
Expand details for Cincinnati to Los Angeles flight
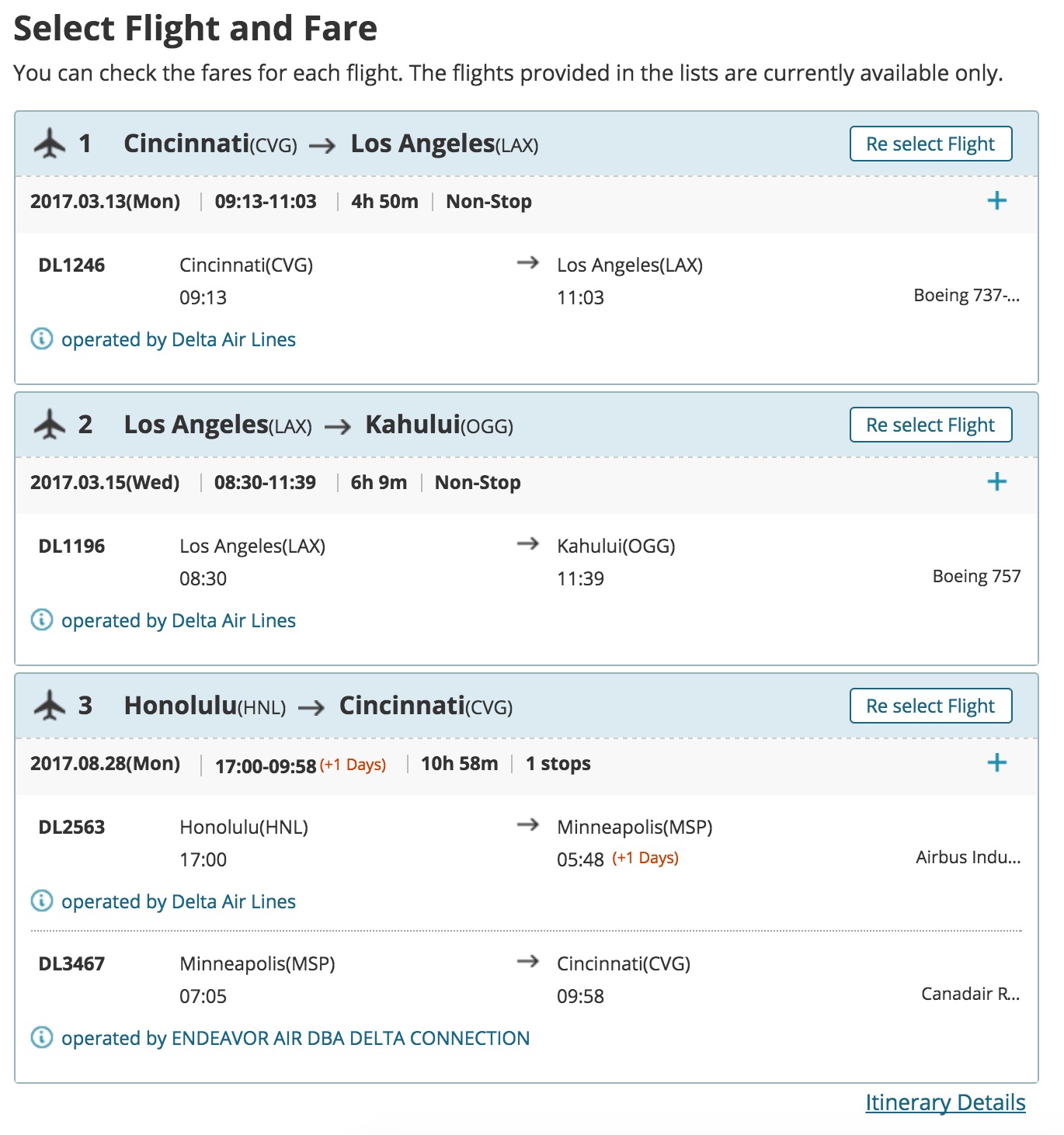click(996, 201)
